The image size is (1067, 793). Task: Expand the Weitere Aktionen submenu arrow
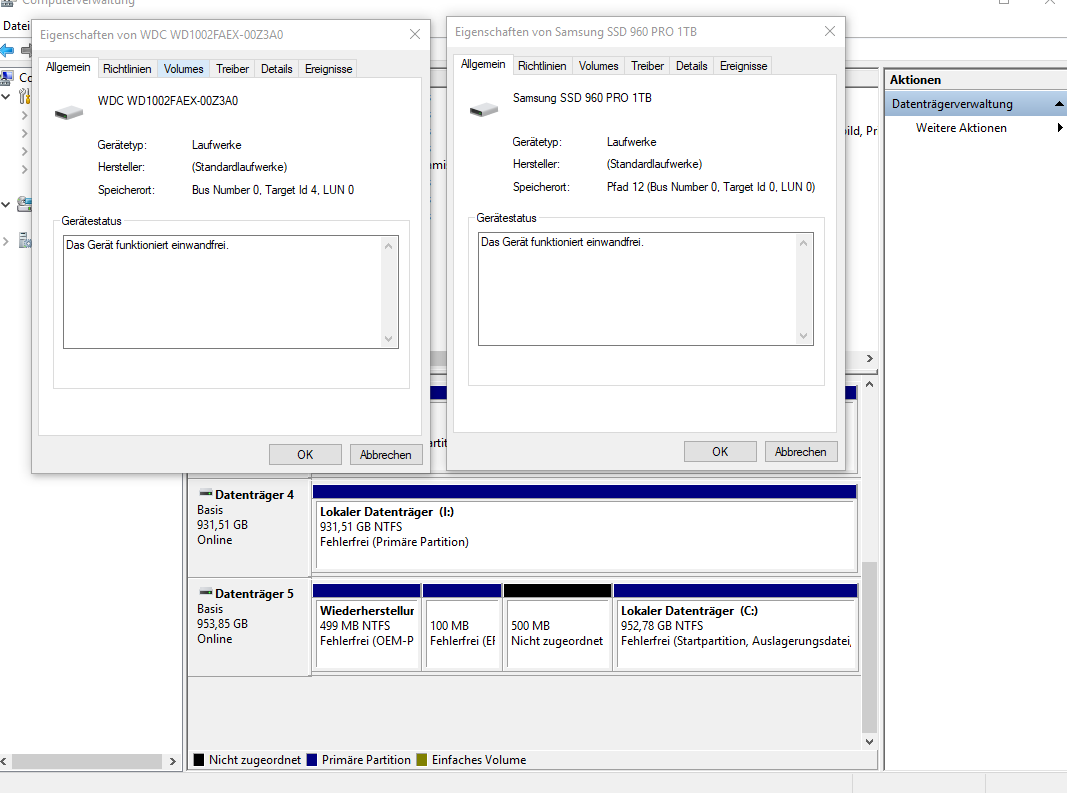(x=1060, y=127)
